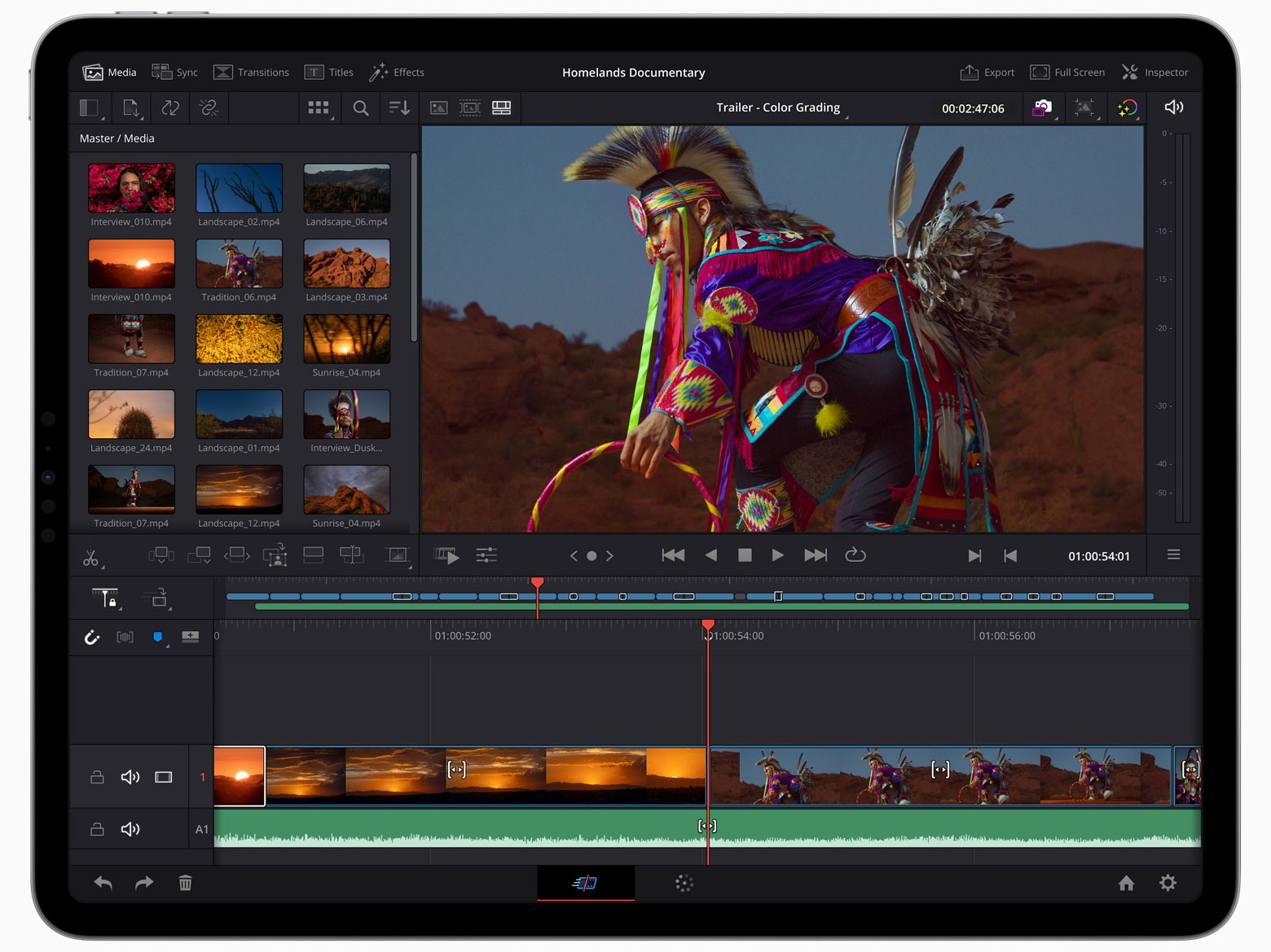Open the Trailer - Color Grading timeline dropdown
The width and height of the screenshot is (1271, 952).
pyautogui.click(x=778, y=107)
